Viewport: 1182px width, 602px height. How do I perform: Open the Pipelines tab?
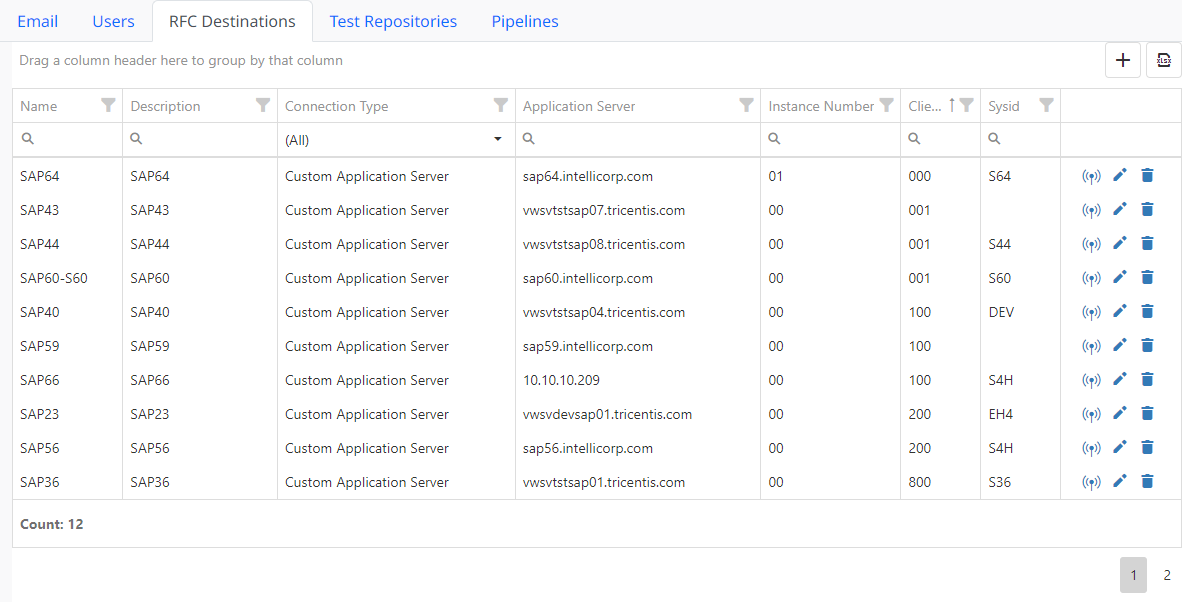pyautogui.click(x=525, y=21)
